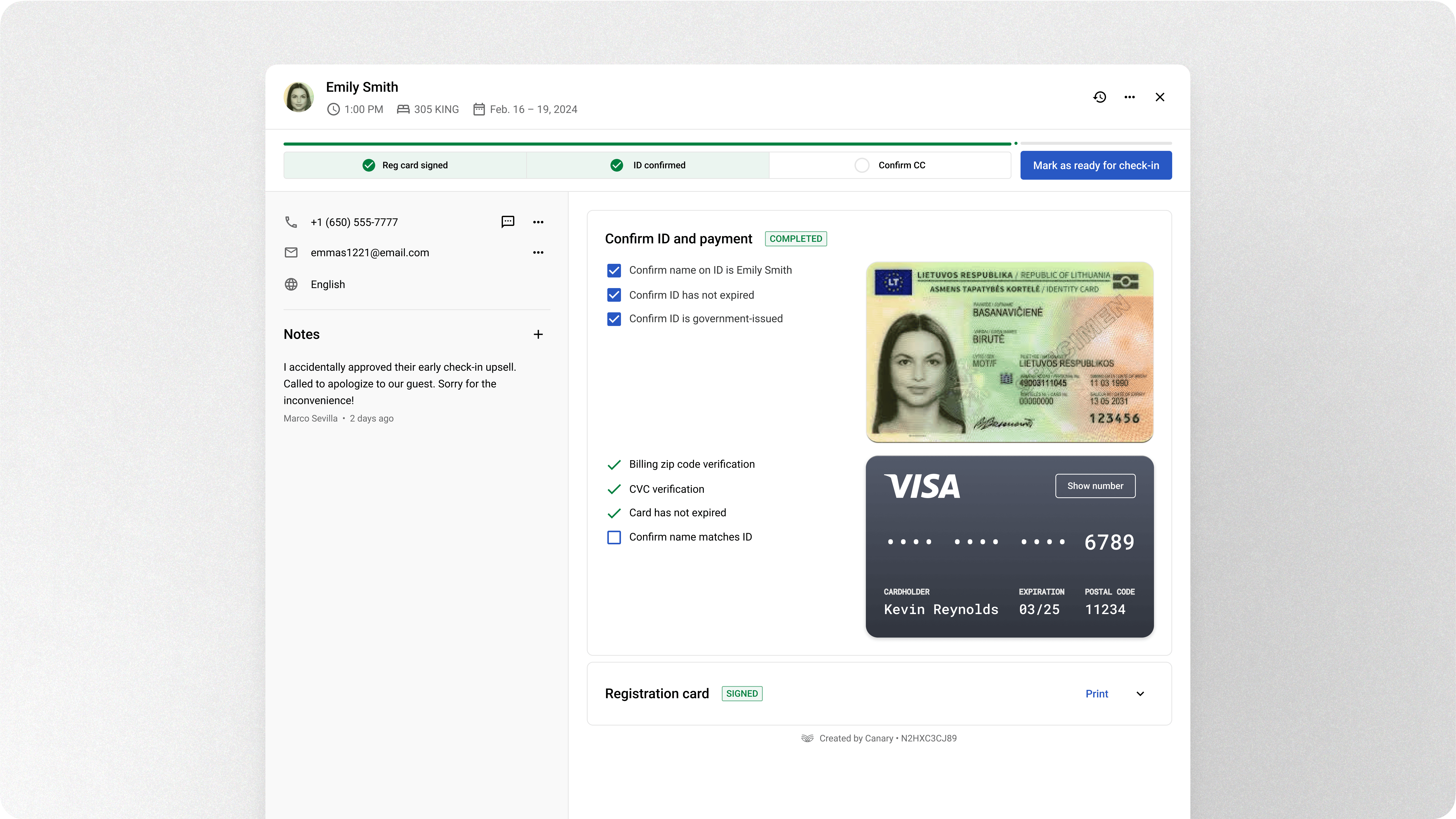Open email address more options ellipsis

538,253
